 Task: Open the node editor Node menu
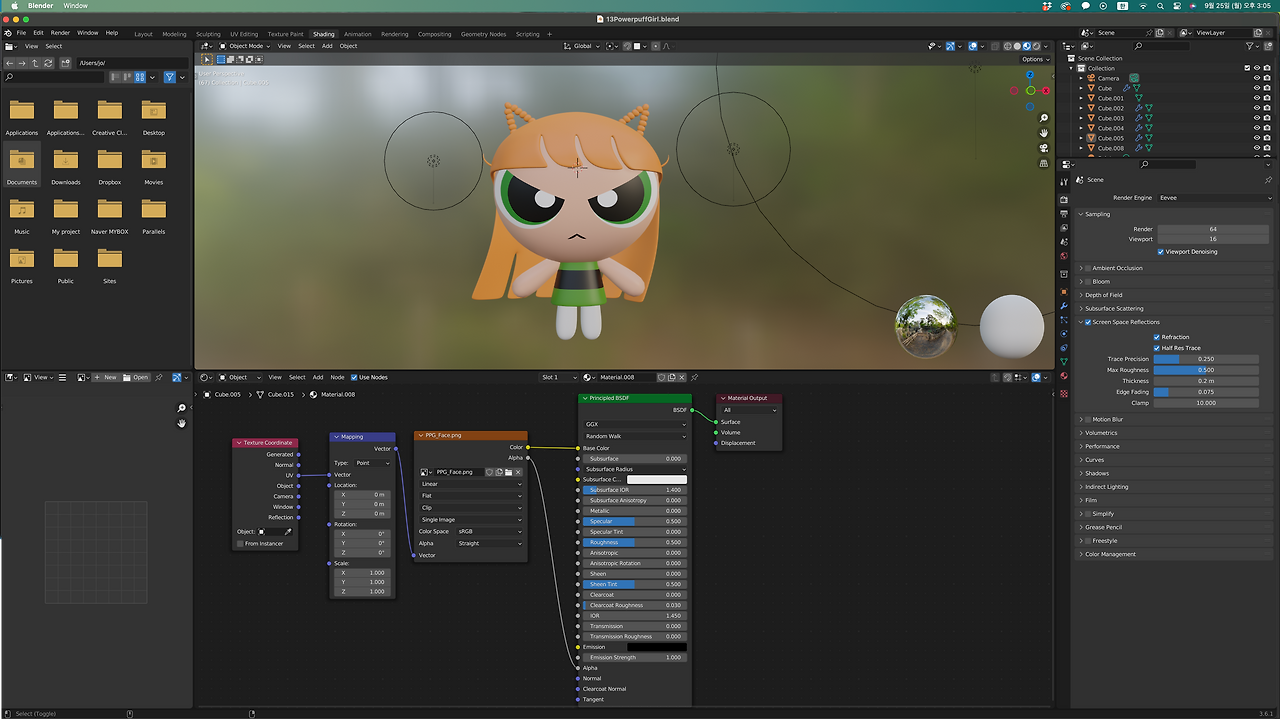pyautogui.click(x=337, y=377)
